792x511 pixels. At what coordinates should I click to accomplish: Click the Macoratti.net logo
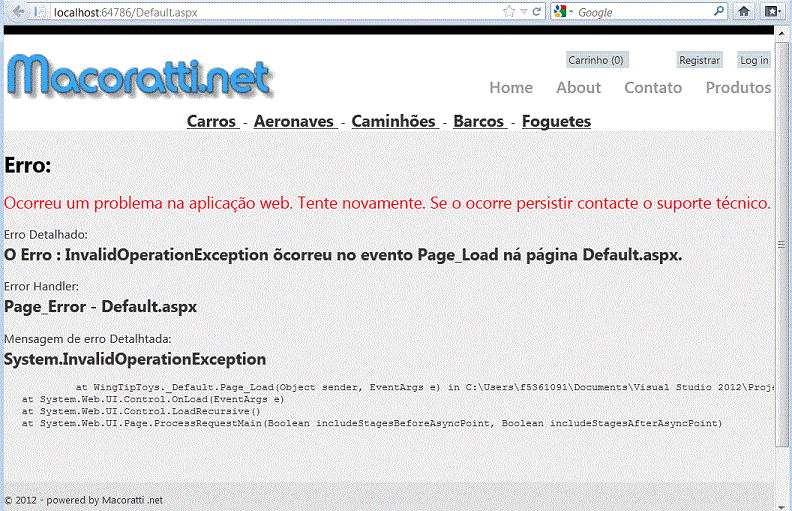(141, 76)
